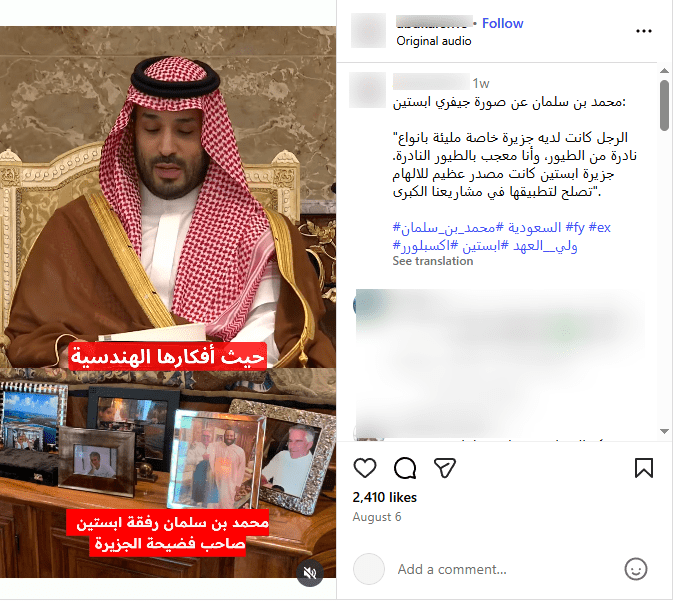
Task: Open the #fy hashtag
Action: point(575,227)
